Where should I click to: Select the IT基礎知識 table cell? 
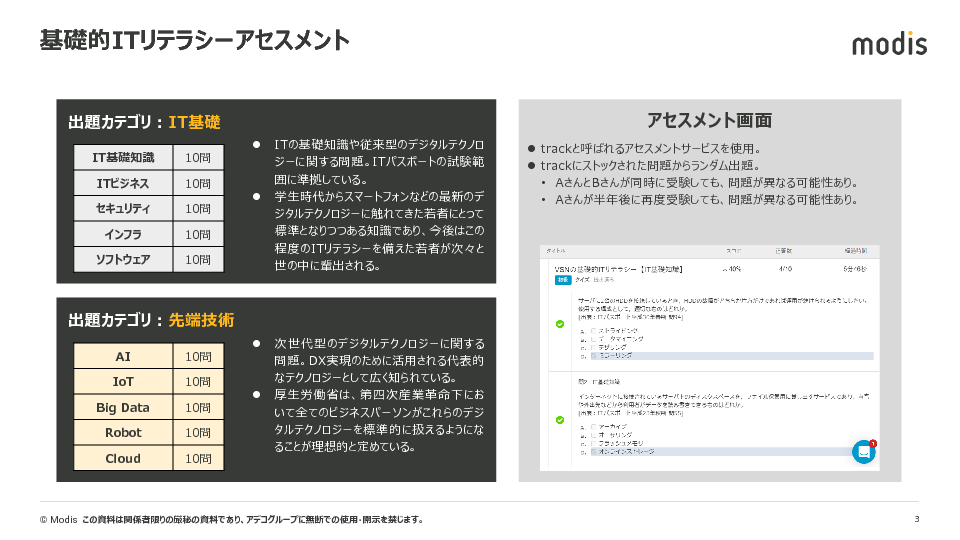pyautogui.click(x=123, y=158)
